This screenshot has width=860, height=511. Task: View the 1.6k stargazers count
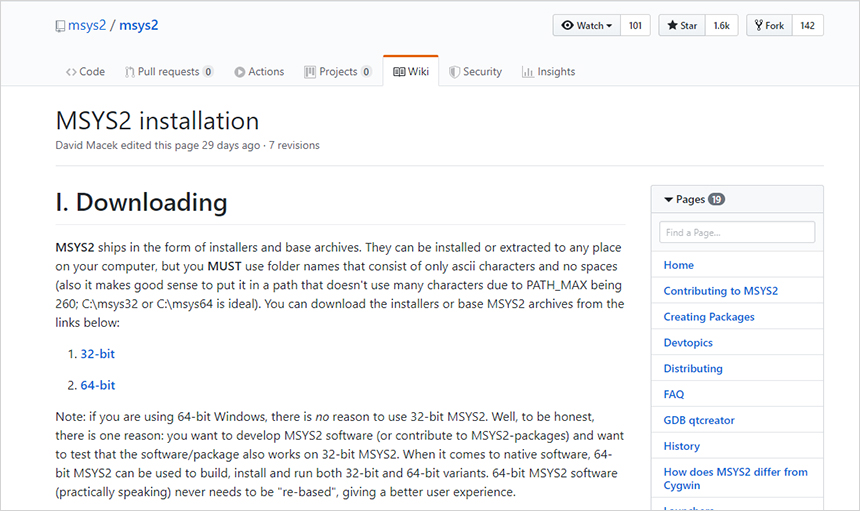tap(721, 25)
